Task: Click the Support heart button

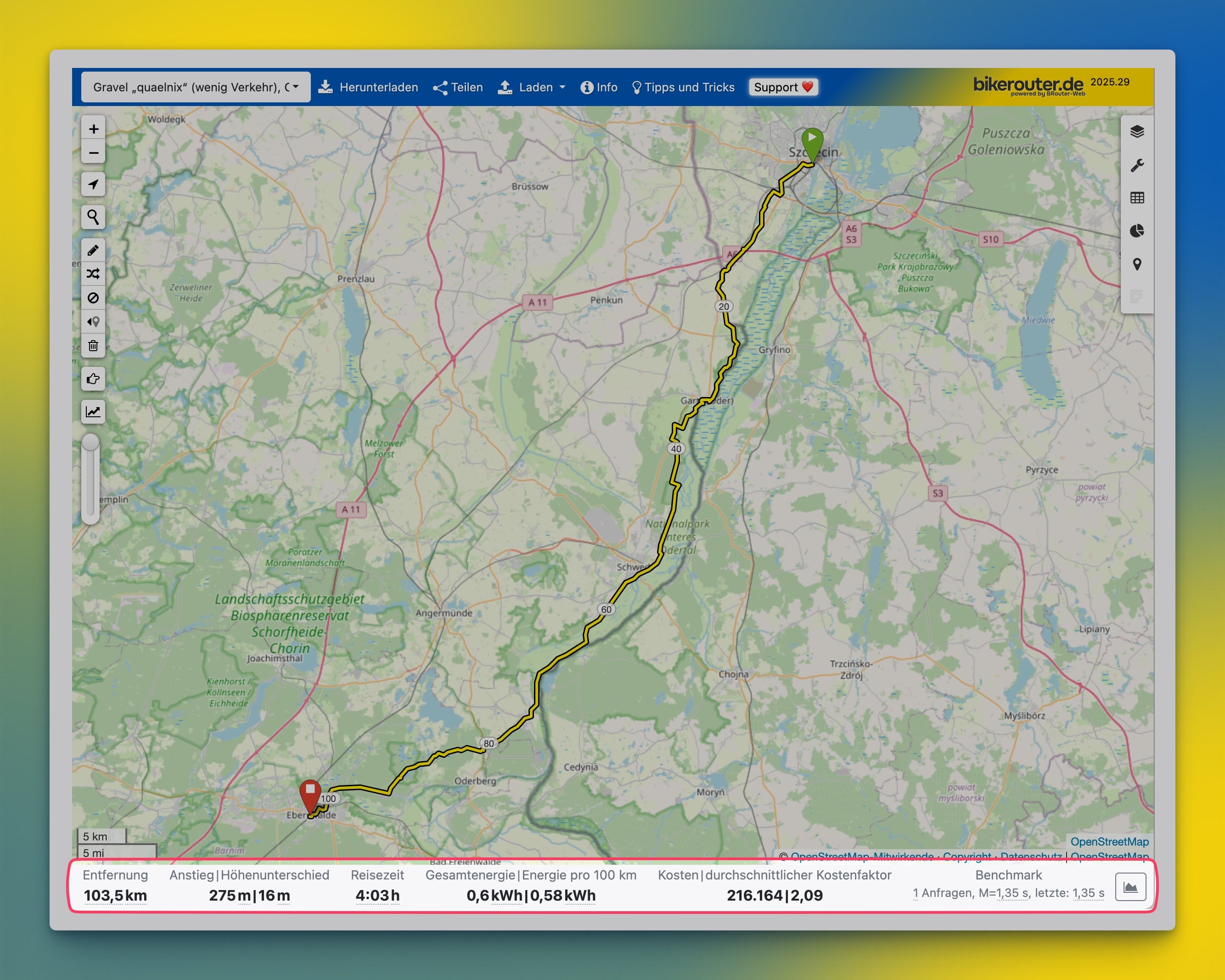Action: pyautogui.click(x=783, y=87)
